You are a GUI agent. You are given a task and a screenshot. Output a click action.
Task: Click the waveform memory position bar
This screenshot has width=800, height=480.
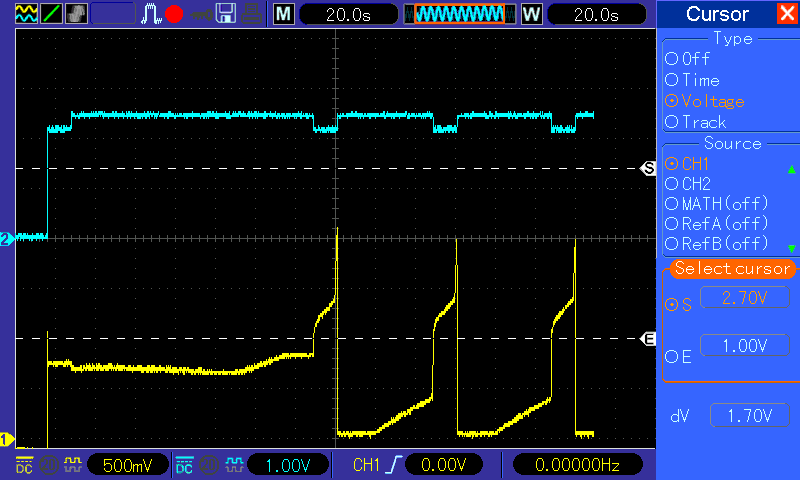pyautogui.click(x=460, y=14)
